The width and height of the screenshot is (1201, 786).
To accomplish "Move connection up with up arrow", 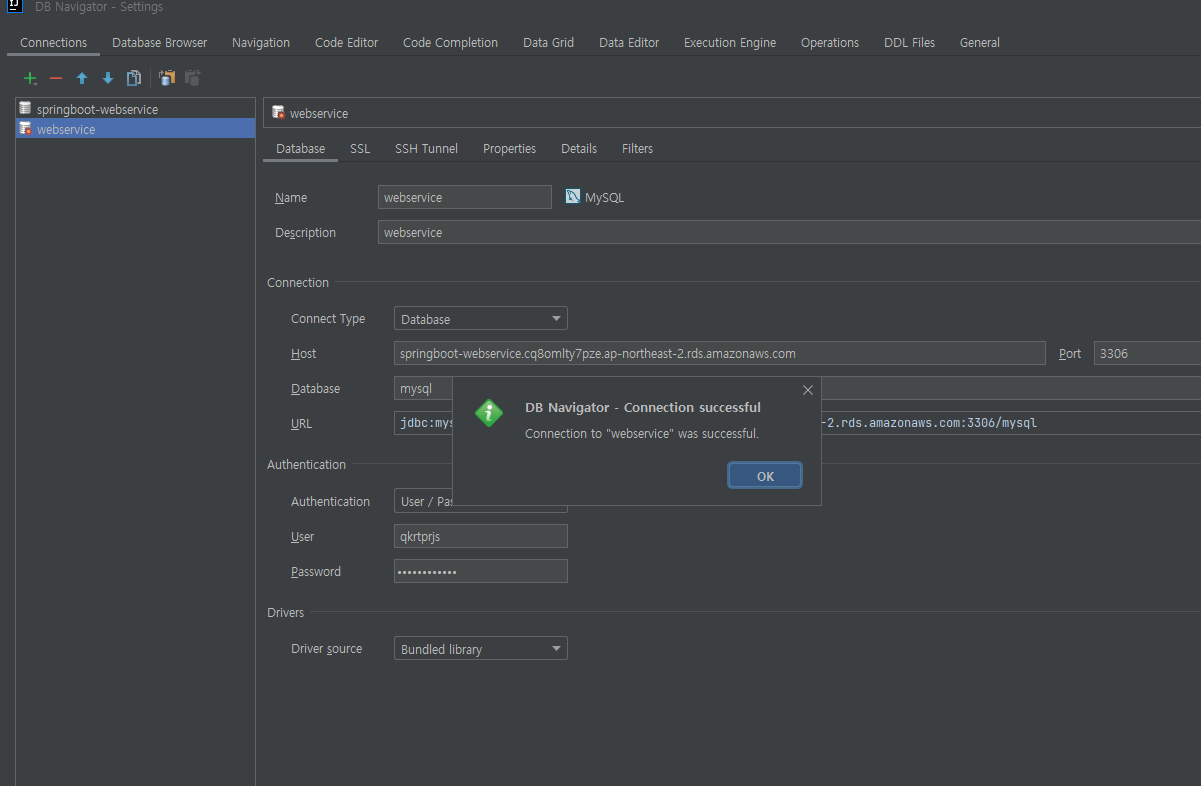I will coord(82,78).
